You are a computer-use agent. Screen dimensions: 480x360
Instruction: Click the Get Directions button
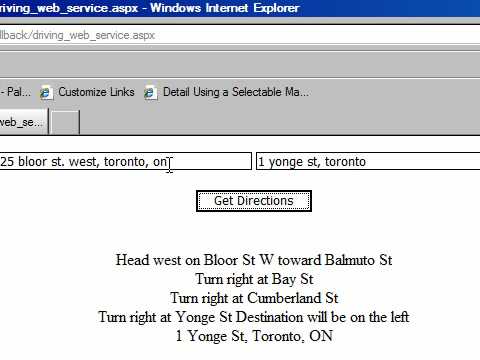pos(254,201)
